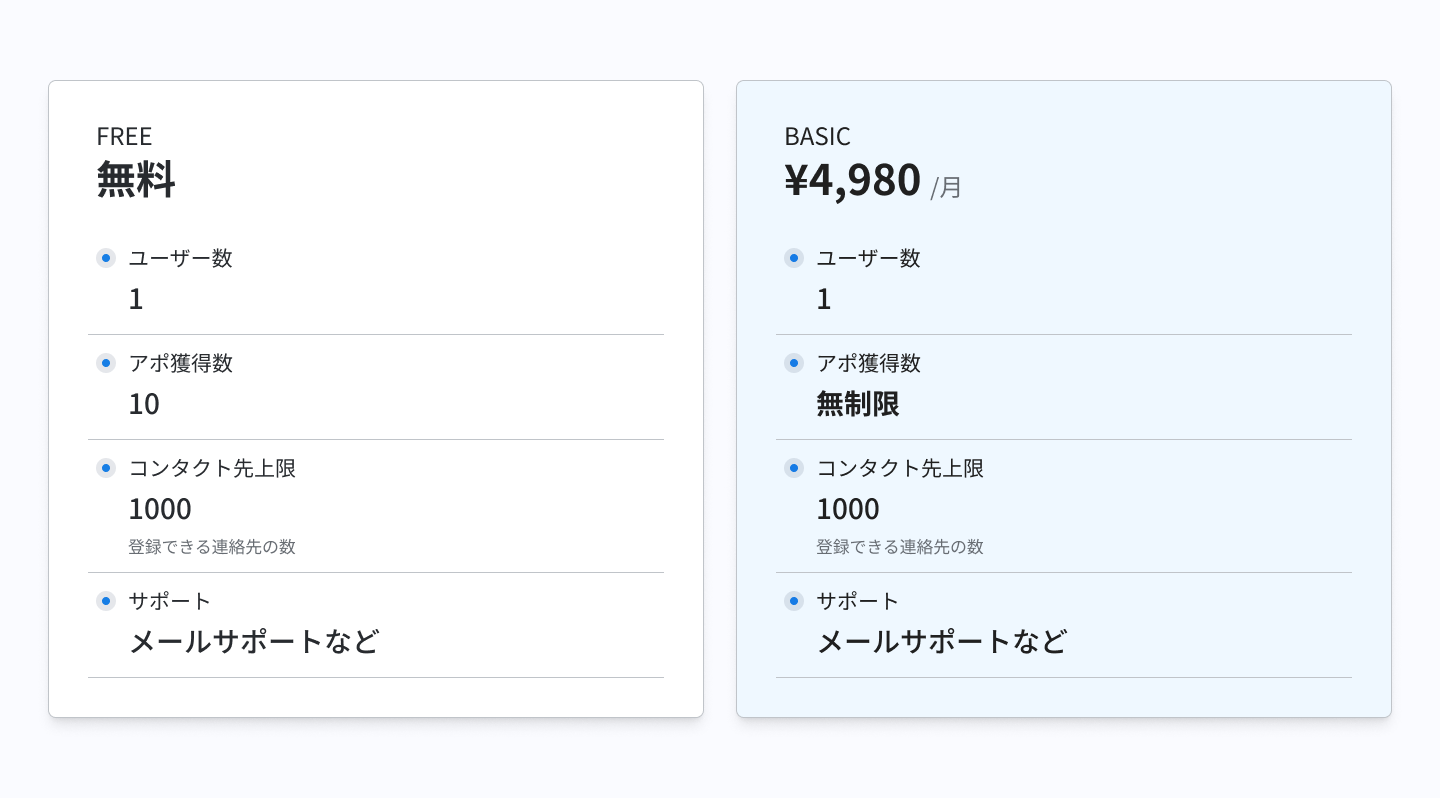Click the 無料 price text on FREE card
This screenshot has width=1440, height=798.
137,180
